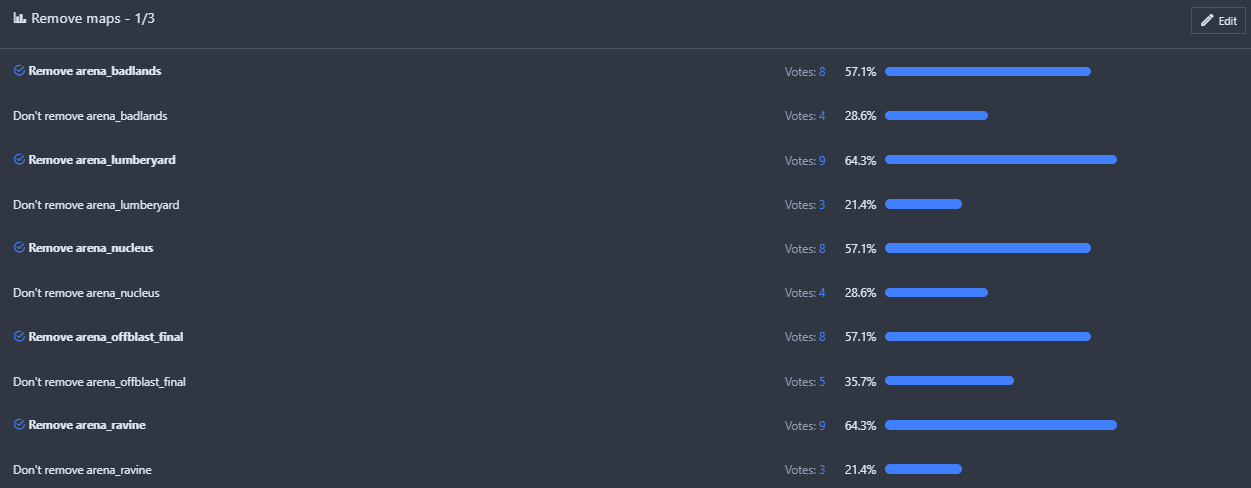Click the 64.3% result bar for Remove arena_ravine
Image resolution: width=1251 pixels, height=488 pixels.
point(1000,425)
